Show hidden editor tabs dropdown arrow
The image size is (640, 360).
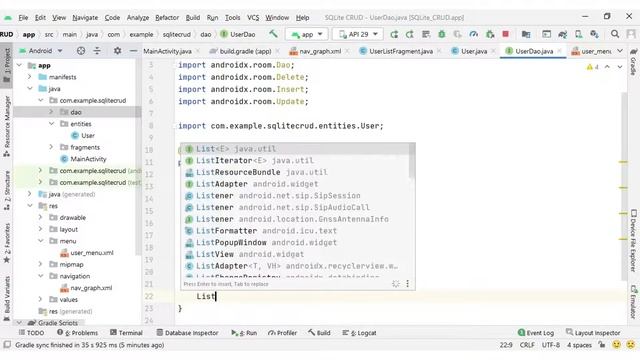[x=620, y=51]
